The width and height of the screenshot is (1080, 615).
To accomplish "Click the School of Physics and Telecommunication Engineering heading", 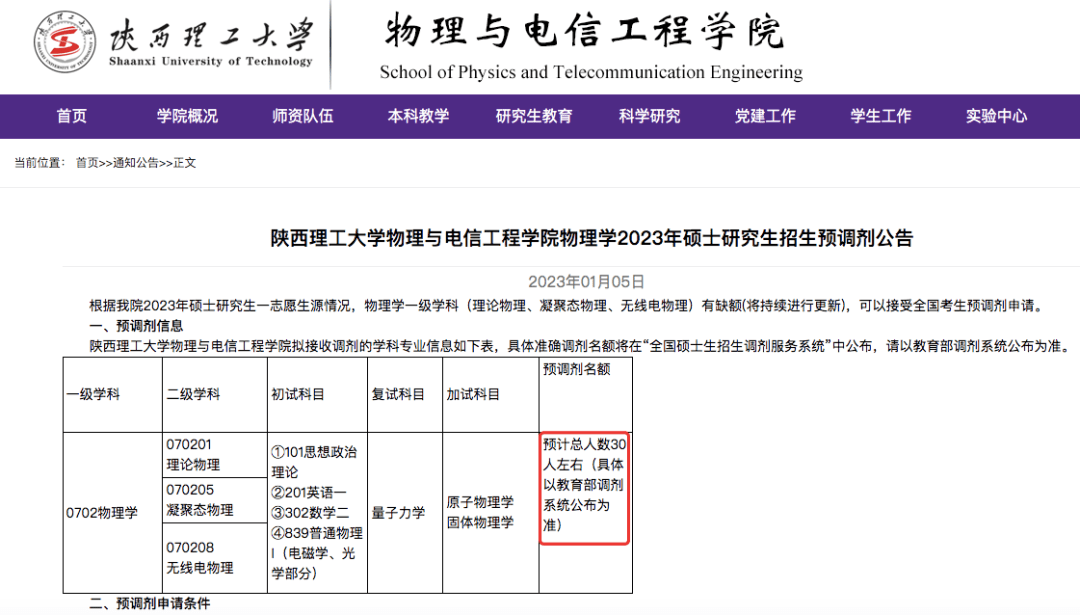I will 590,72.
